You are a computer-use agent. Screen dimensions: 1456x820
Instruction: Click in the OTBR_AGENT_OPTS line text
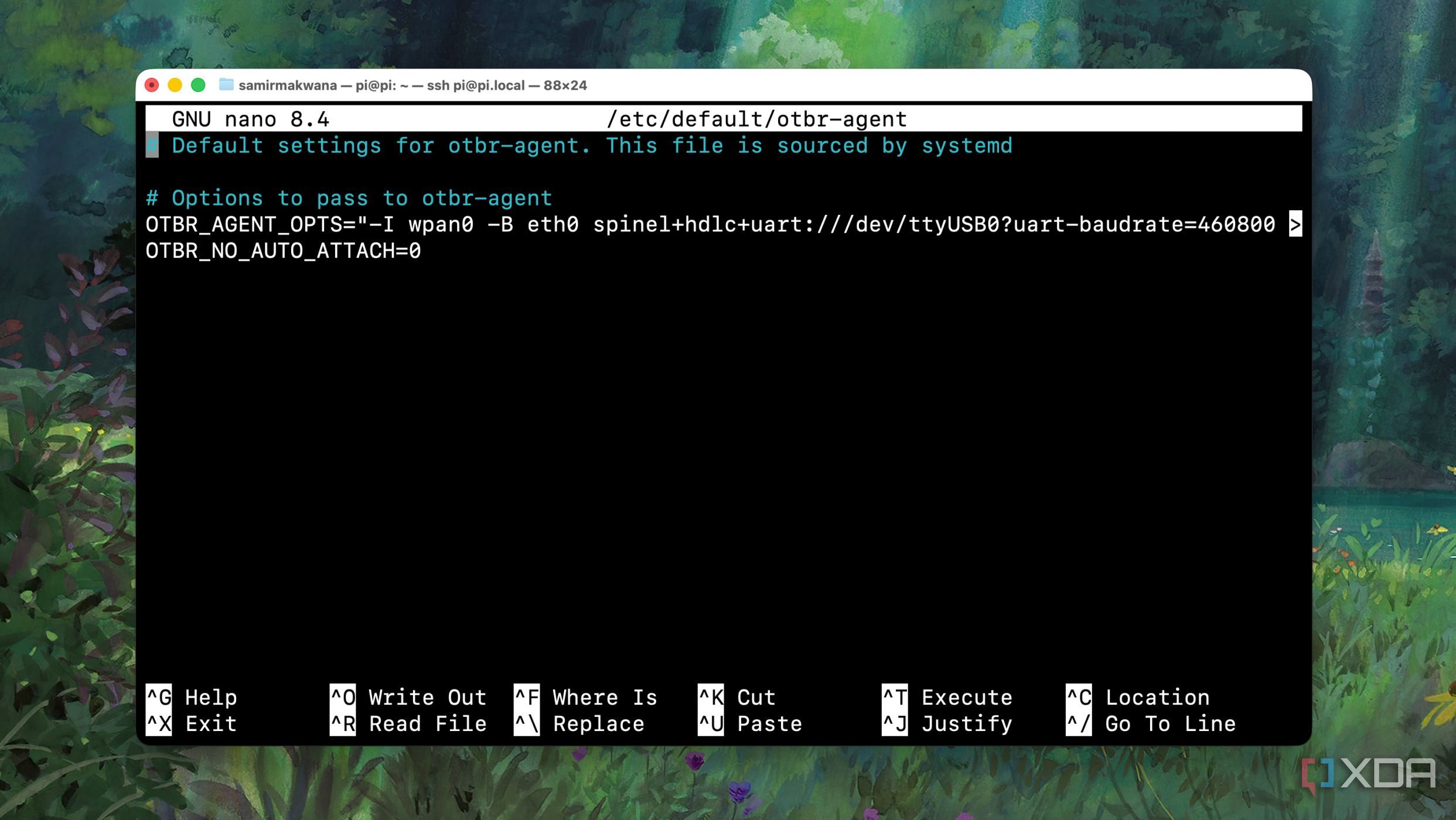[x=710, y=224]
